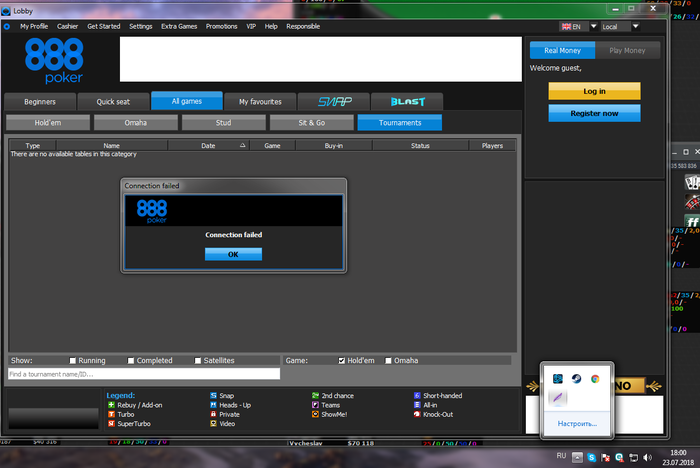Click the teal Q tray icon with warning
The width and height of the screenshot is (700, 468).
point(620,457)
